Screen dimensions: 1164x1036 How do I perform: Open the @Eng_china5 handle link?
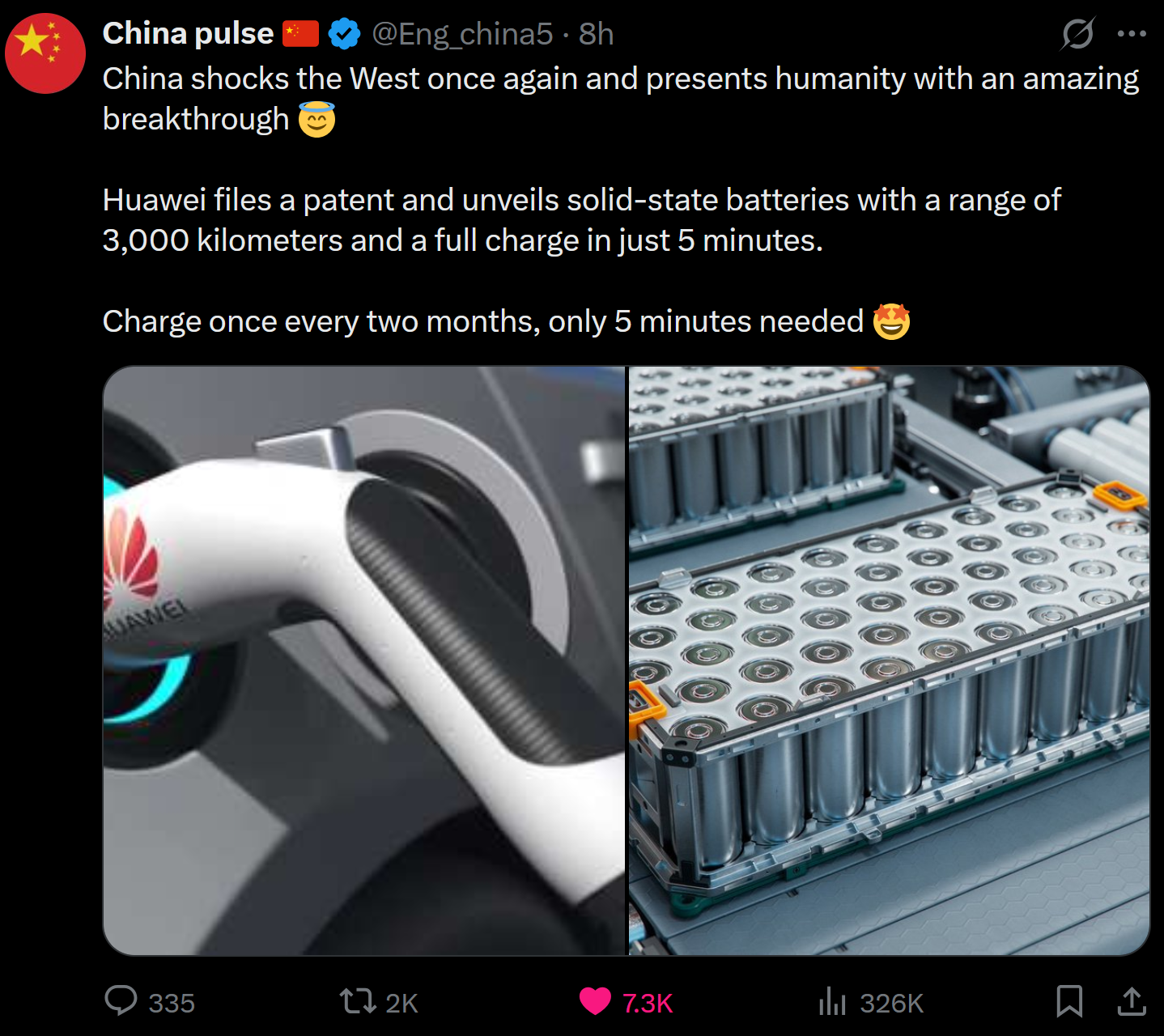click(x=462, y=34)
